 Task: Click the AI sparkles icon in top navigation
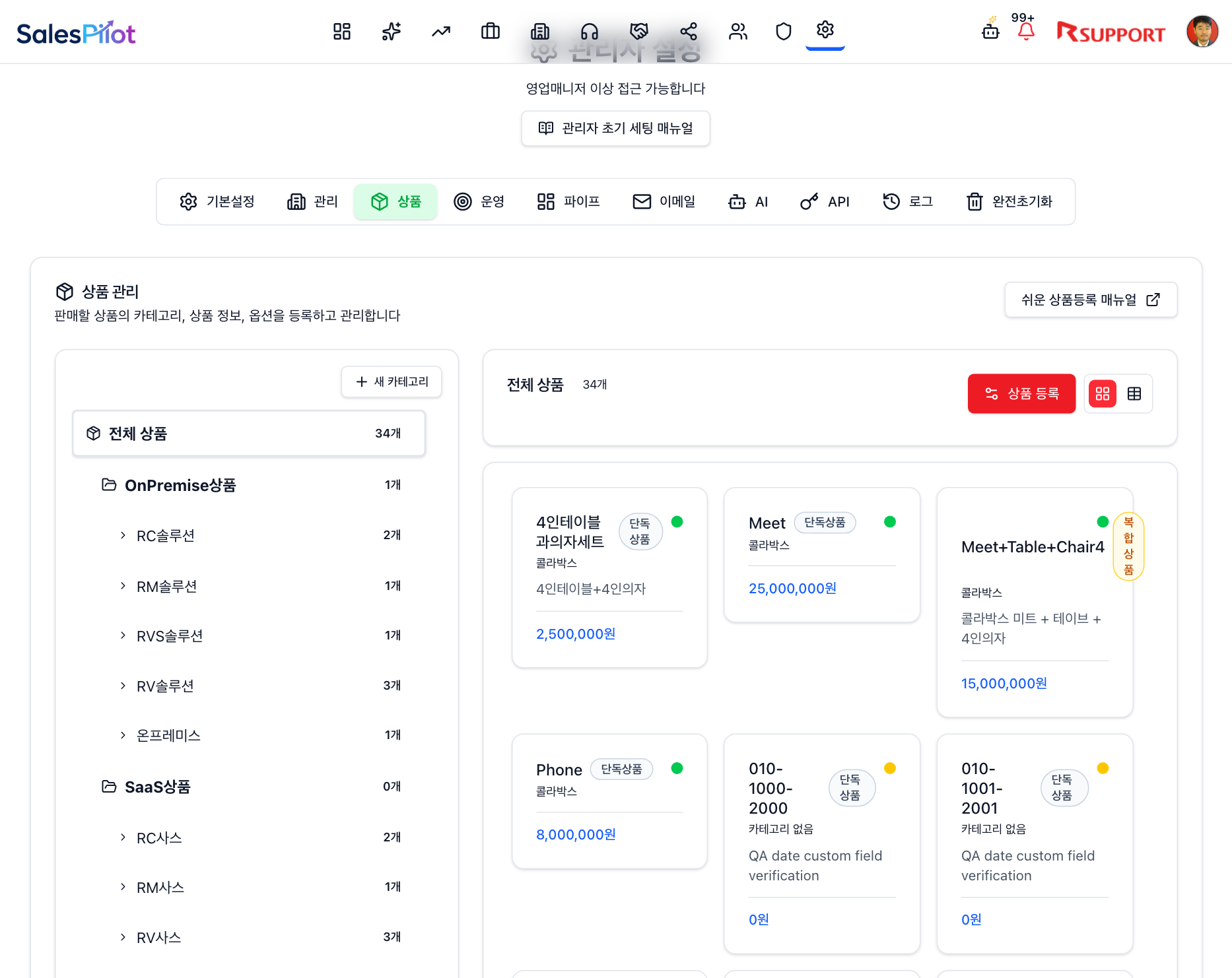tap(392, 31)
